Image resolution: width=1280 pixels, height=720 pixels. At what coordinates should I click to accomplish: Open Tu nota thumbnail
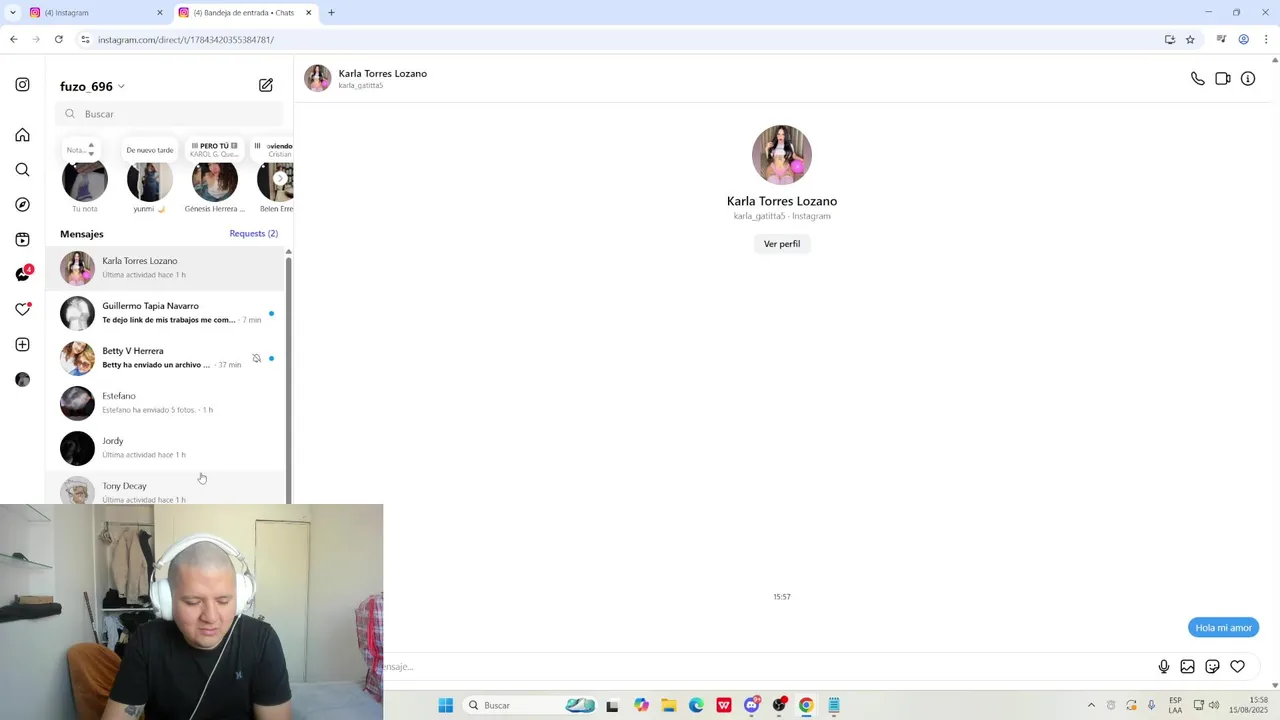[x=85, y=180]
